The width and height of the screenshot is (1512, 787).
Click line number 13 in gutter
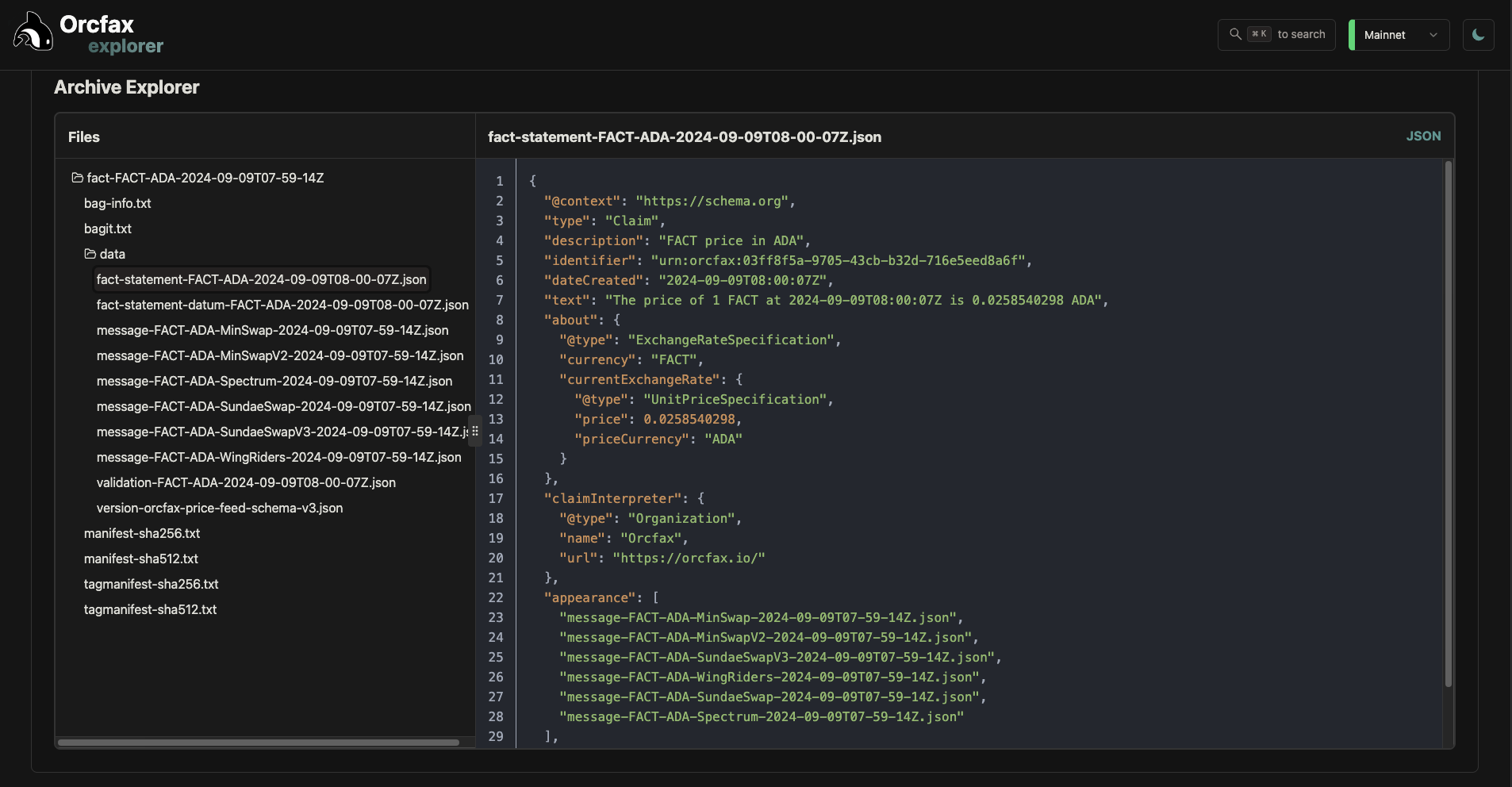496,419
